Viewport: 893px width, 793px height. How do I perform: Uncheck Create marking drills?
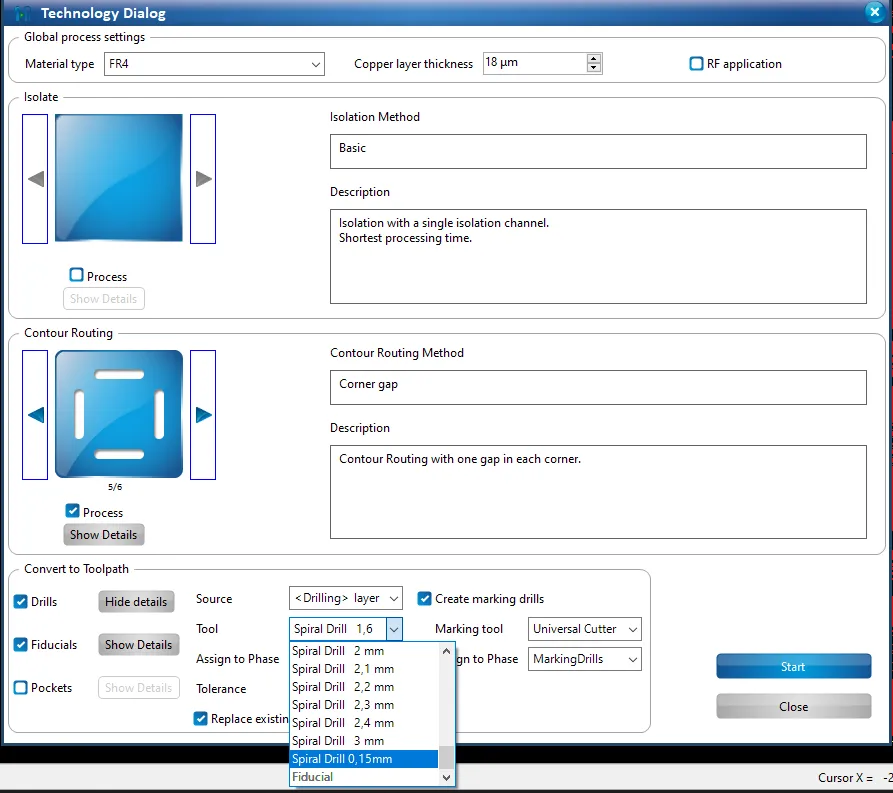click(424, 598)
